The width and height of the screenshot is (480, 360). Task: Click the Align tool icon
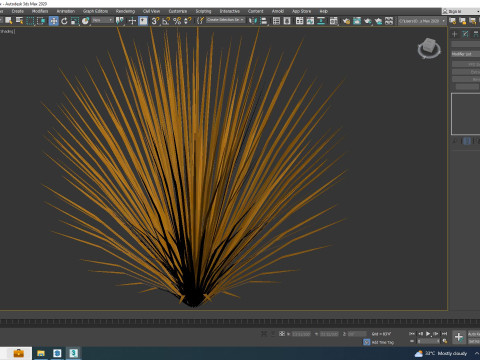[264, 21]
